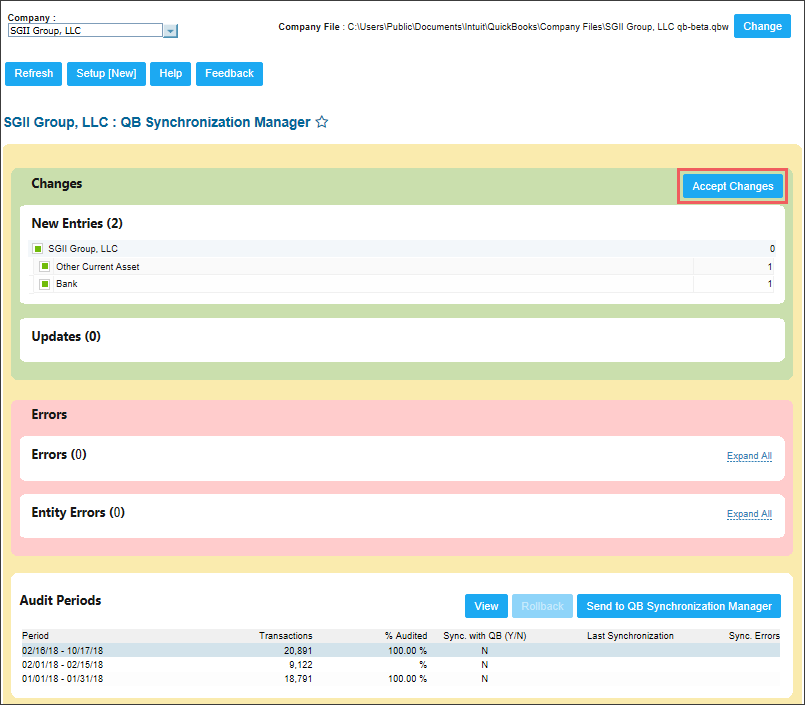Click the favorite star icon next to title
The height and width of the screenshot is (705, 805).
click(x=322, y=122)
